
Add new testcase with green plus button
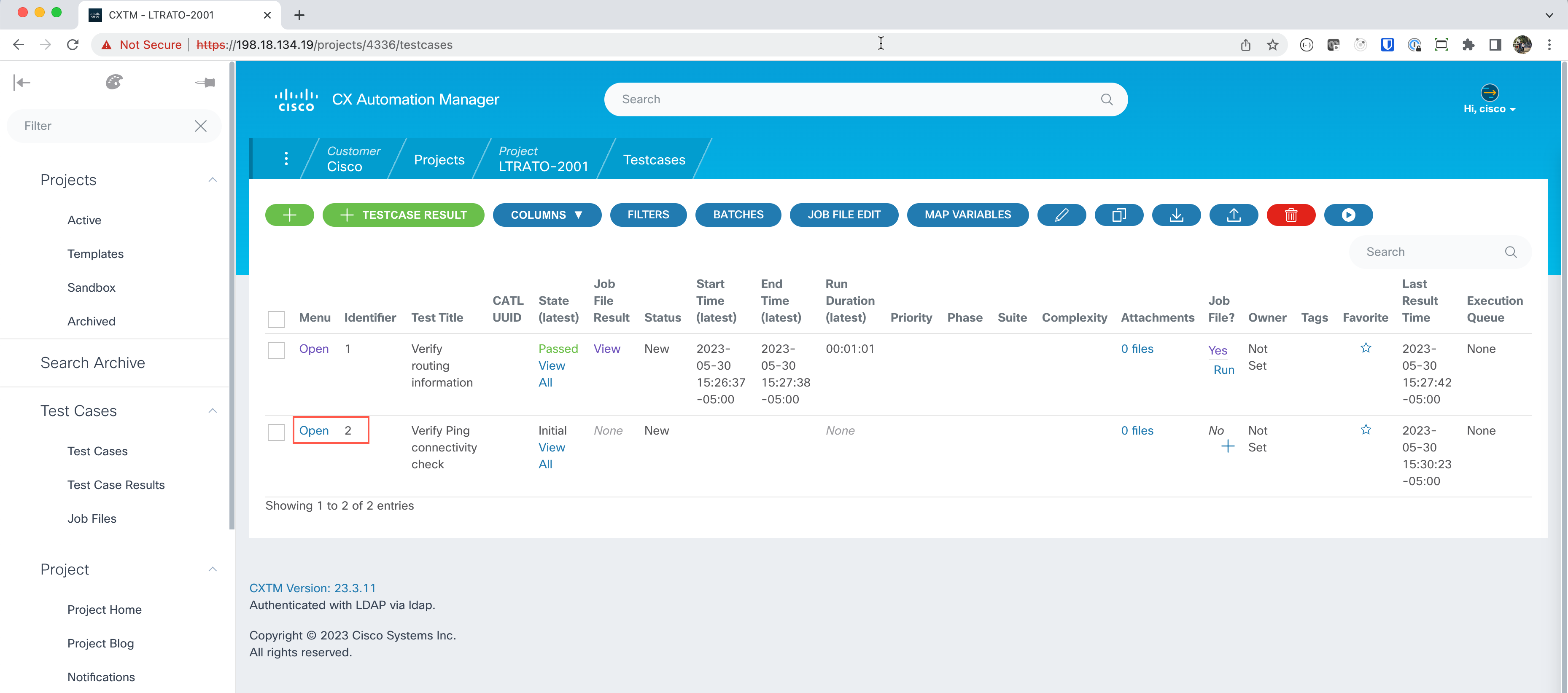290,215
